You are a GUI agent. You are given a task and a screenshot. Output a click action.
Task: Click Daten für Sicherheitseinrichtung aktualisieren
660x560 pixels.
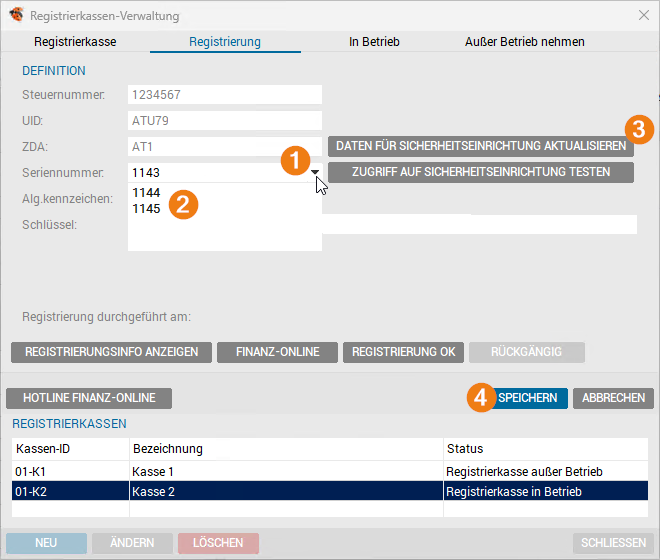pos(481,146)
